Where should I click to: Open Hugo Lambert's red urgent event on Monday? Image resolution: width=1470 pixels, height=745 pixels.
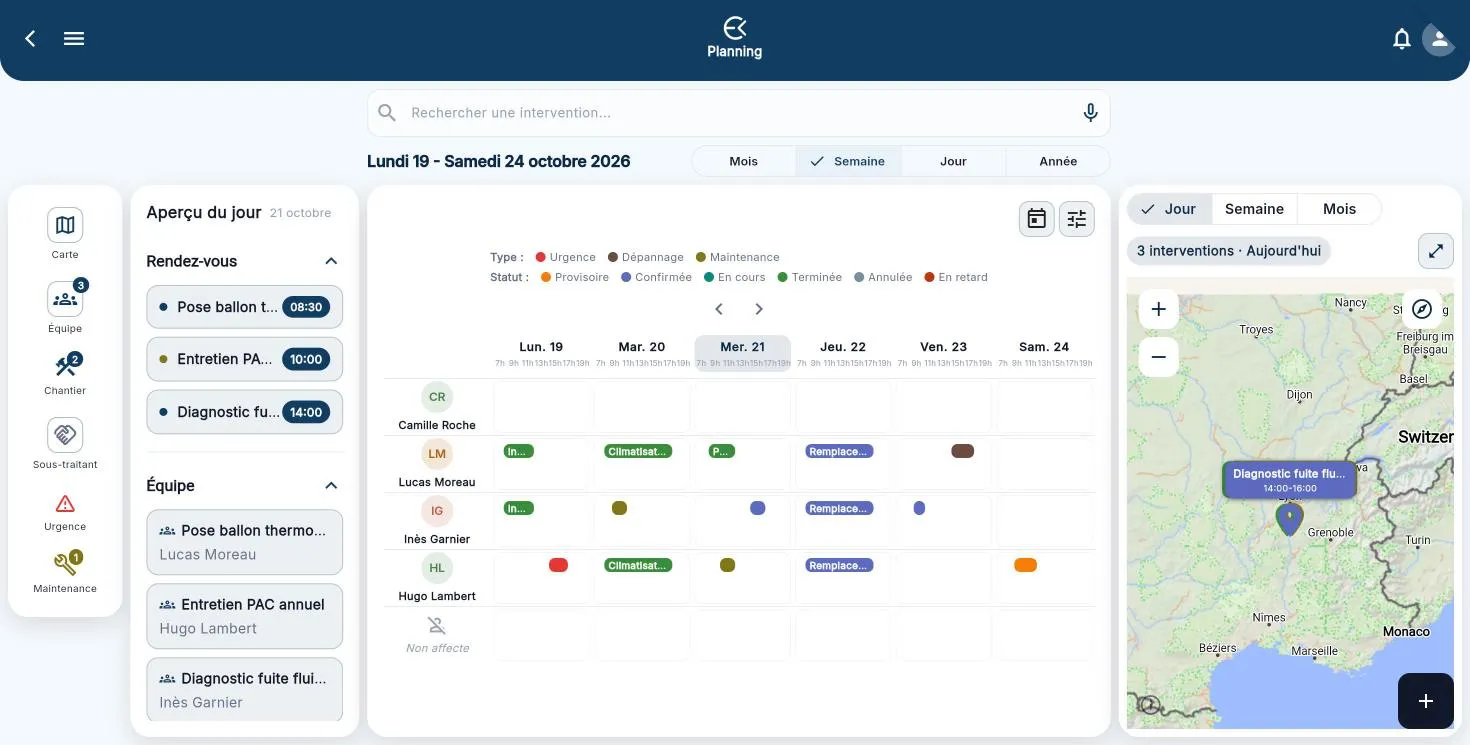coord(558,565)
